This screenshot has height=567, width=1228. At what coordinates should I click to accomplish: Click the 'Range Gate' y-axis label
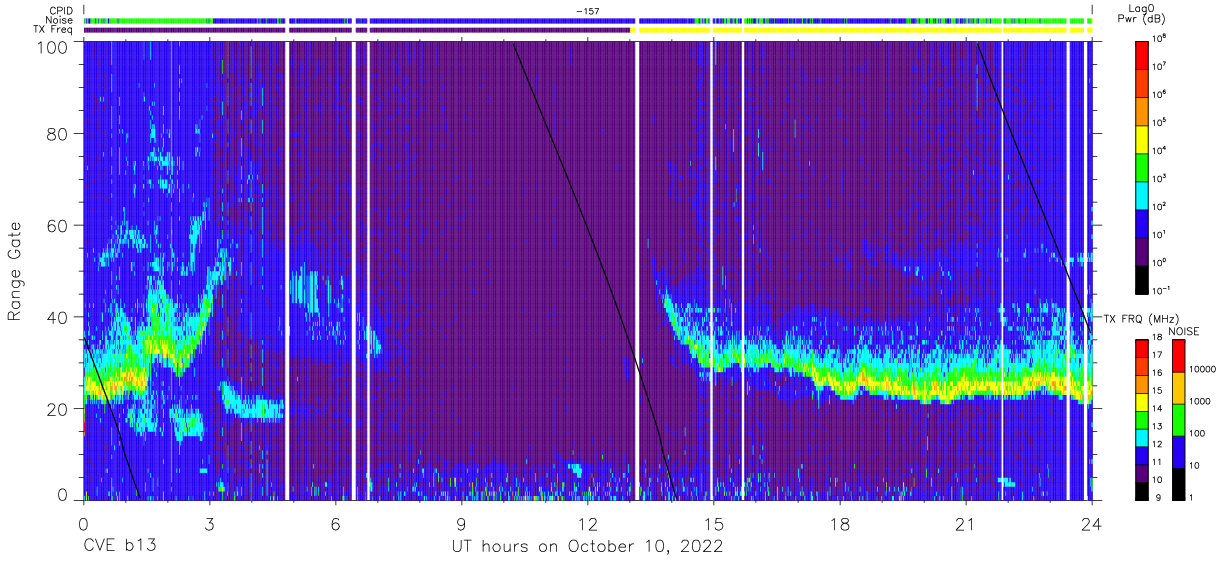coord(15,272)
